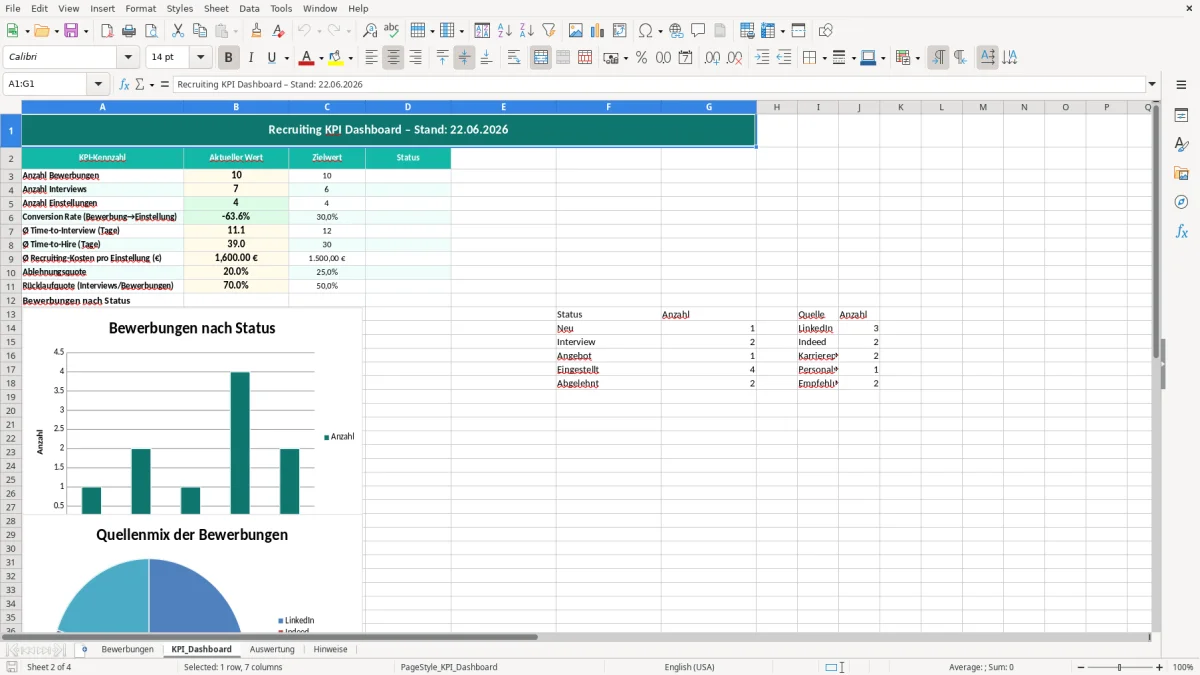Click the Increase Indent icon

(x=762, y=58)
